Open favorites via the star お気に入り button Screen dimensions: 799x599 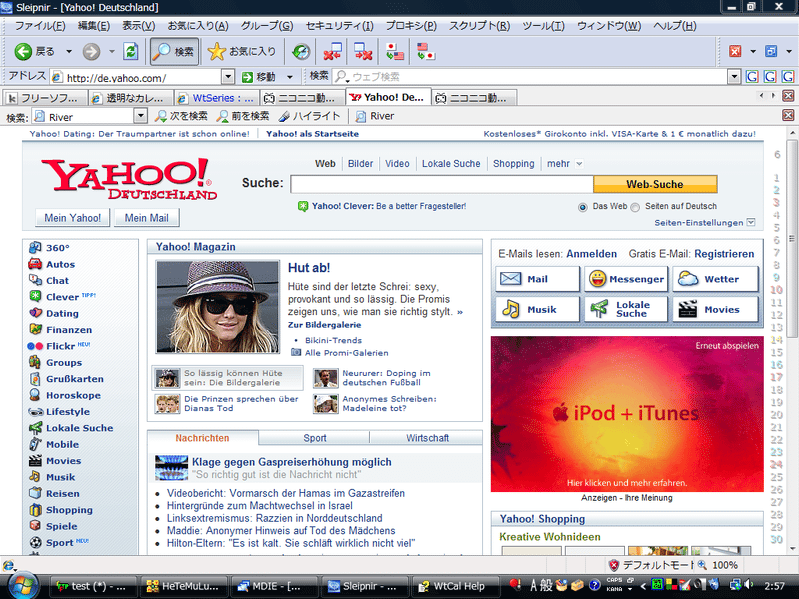coord(242,51)
